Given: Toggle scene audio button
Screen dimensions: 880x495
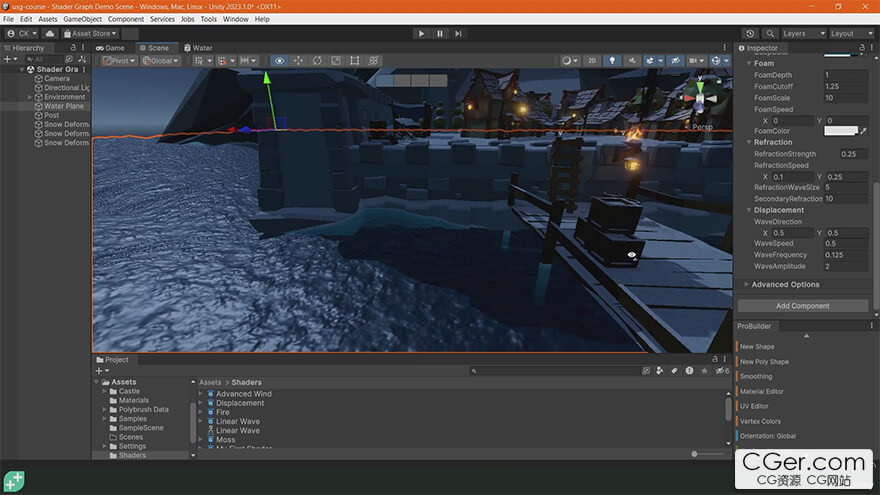Looking at the screenshot, I should point(632,61).
